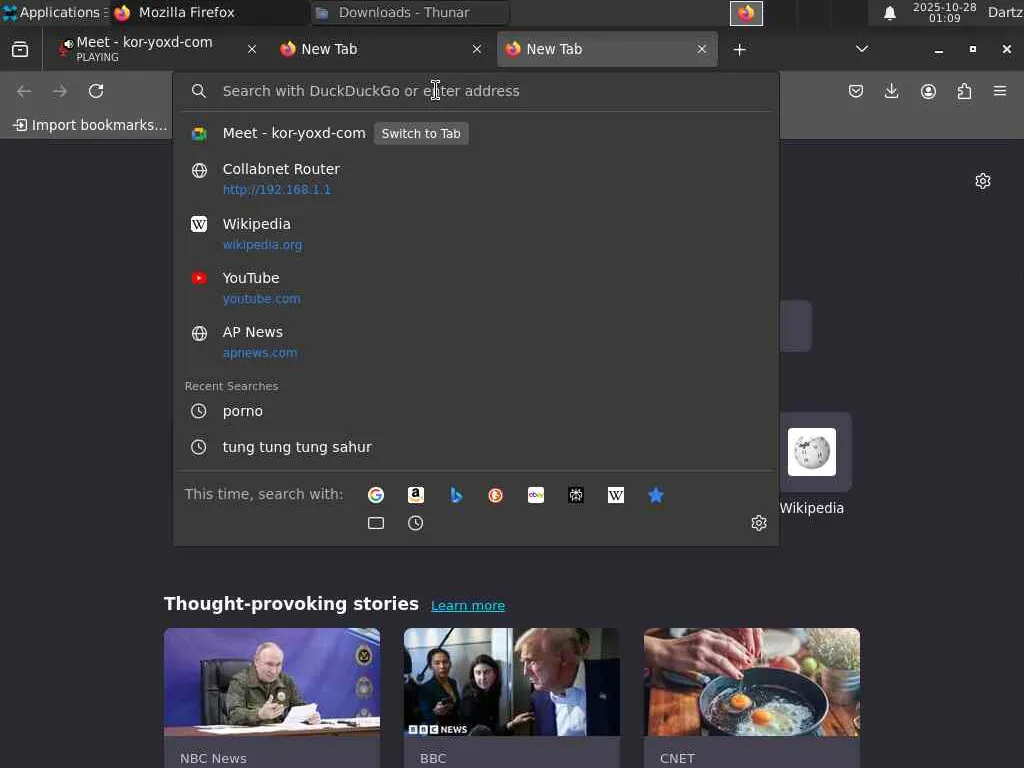Screen dimensions: 1024x768
Task: Switch to Downloads - Thunar window
Action: click(x=409, y=12)
